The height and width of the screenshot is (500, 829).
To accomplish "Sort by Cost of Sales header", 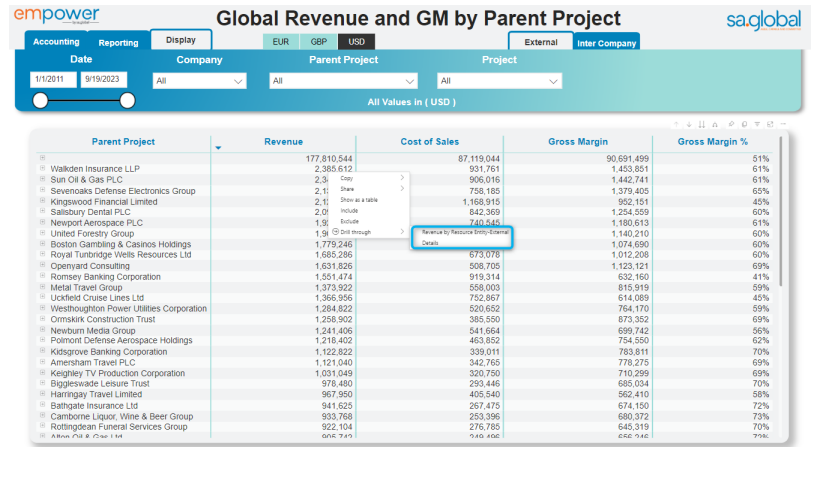I will coord(429,142).
